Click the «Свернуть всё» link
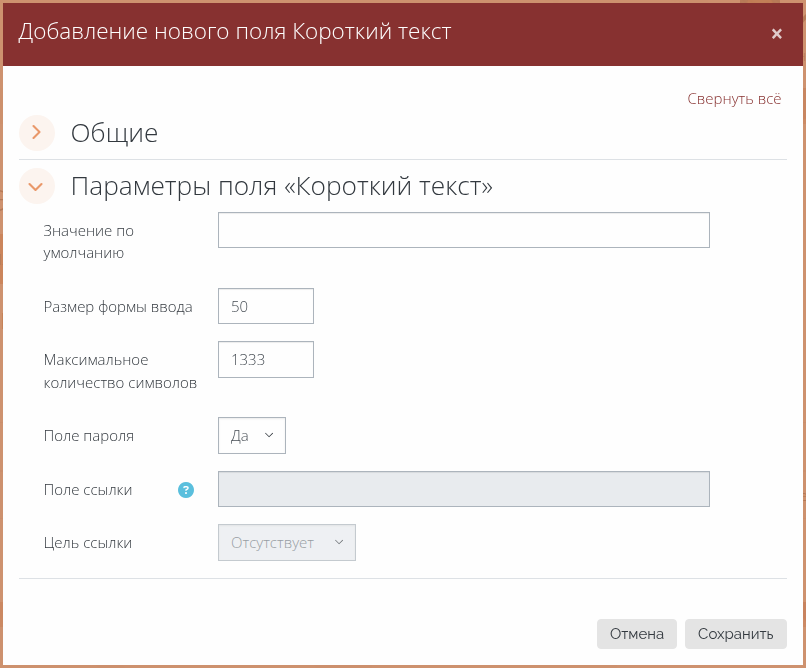The height and width of the screenshot is (668, 806). (733, 99)
